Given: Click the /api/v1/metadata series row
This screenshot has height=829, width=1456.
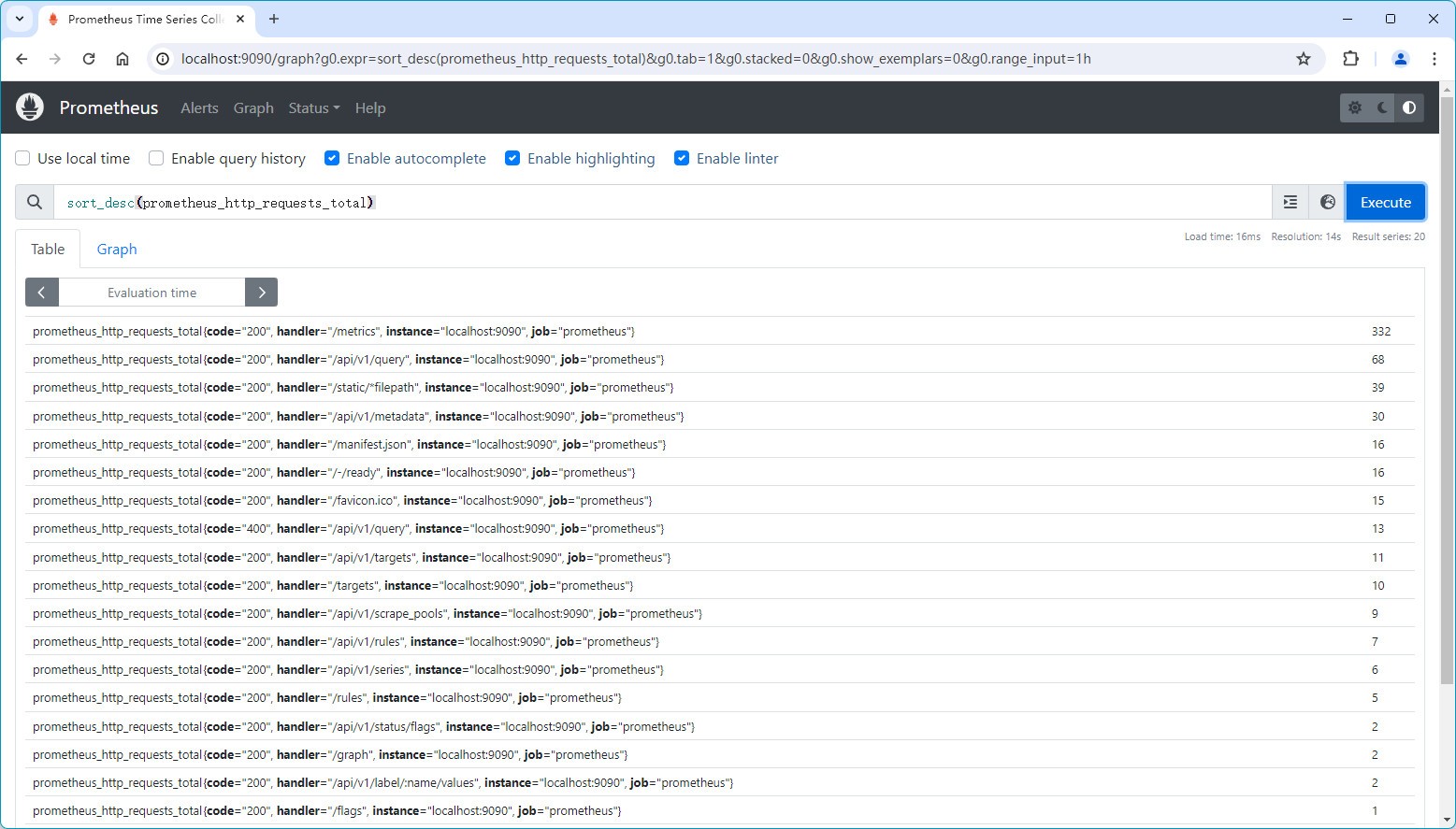Looking at the screenshot, I should (x=719, y=416).
